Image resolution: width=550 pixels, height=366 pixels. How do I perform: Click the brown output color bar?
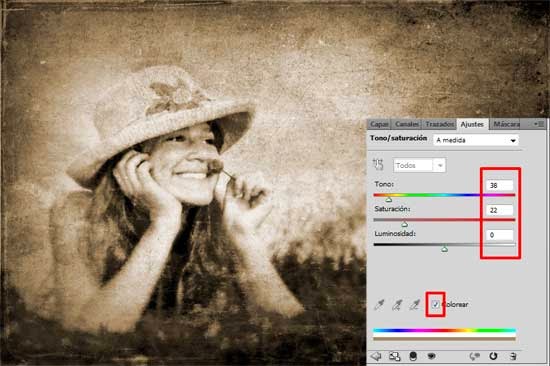click(x=444, y=339)
